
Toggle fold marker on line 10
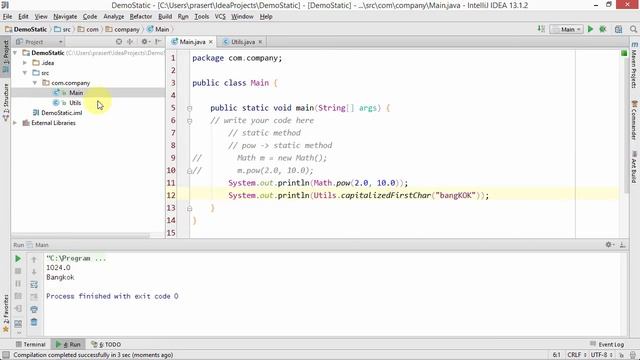[189, 171]
